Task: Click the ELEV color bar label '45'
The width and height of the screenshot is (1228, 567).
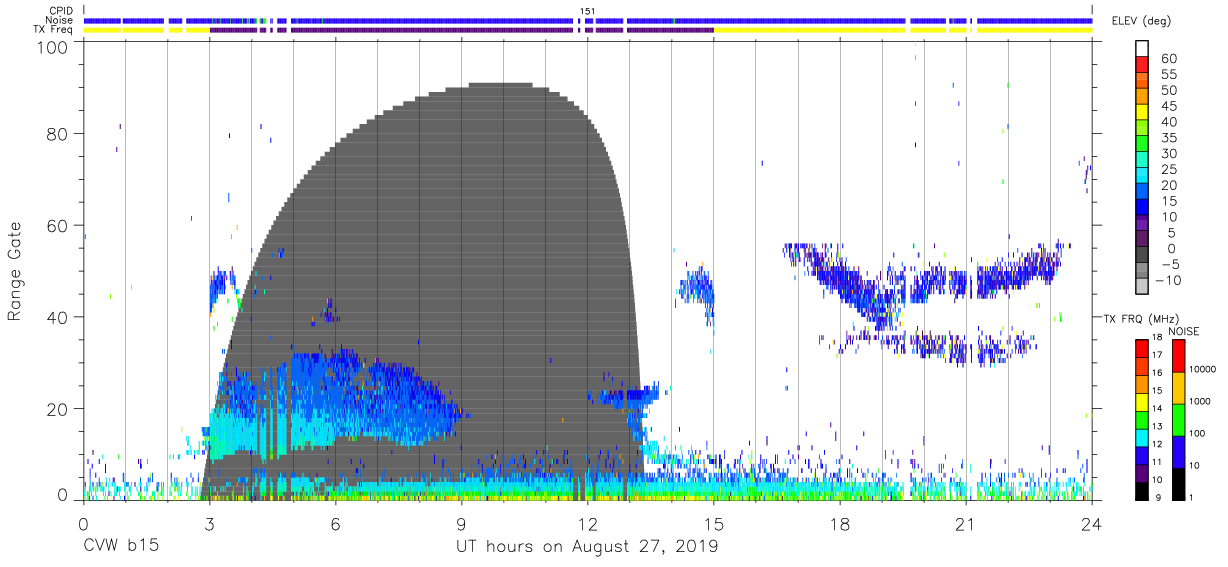Action: 1167,105
